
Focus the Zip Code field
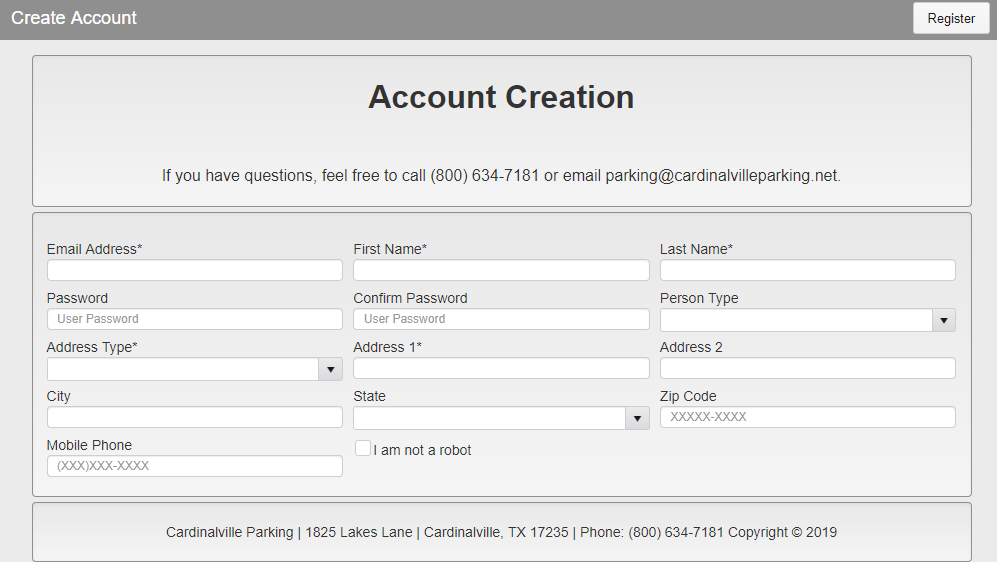coord(808,417)
